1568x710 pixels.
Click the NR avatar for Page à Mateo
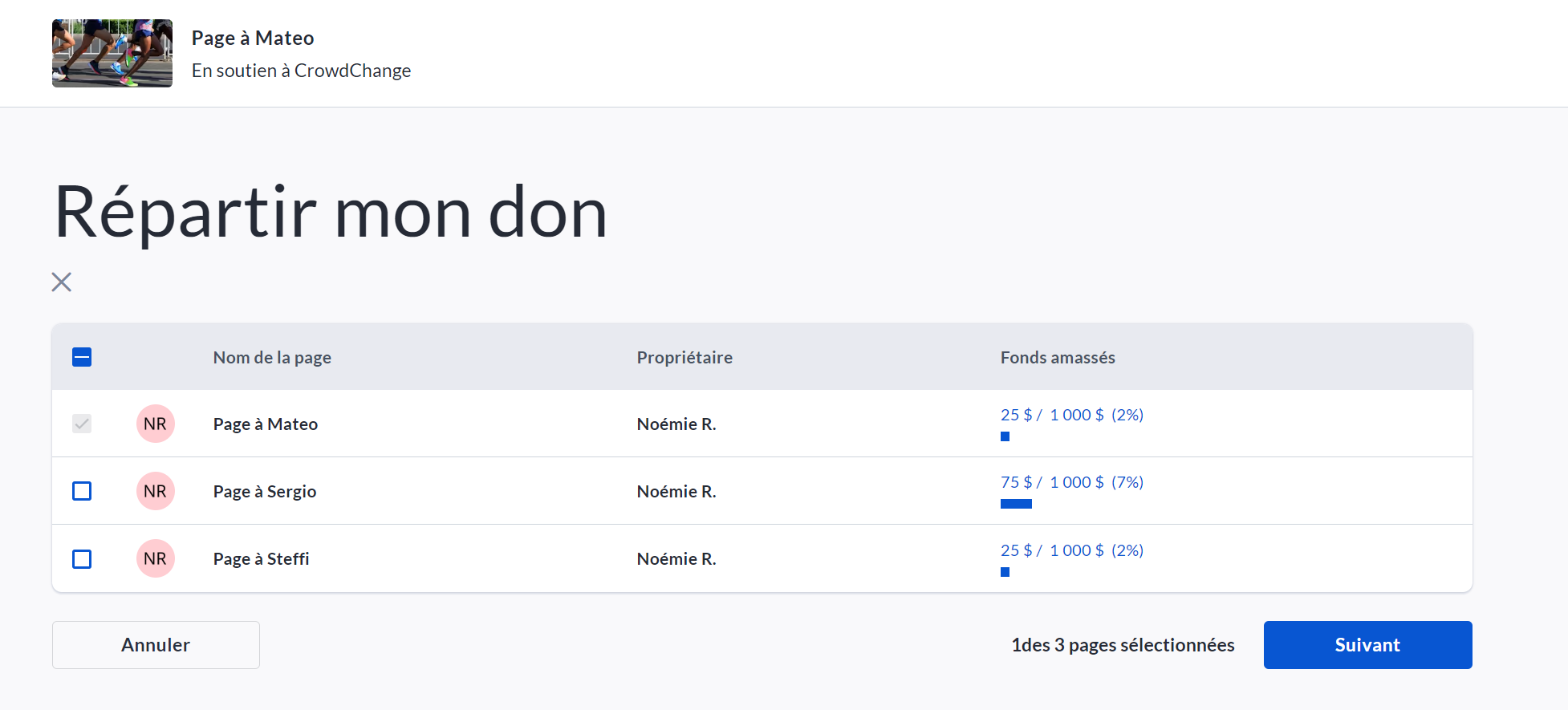point(155,424)
